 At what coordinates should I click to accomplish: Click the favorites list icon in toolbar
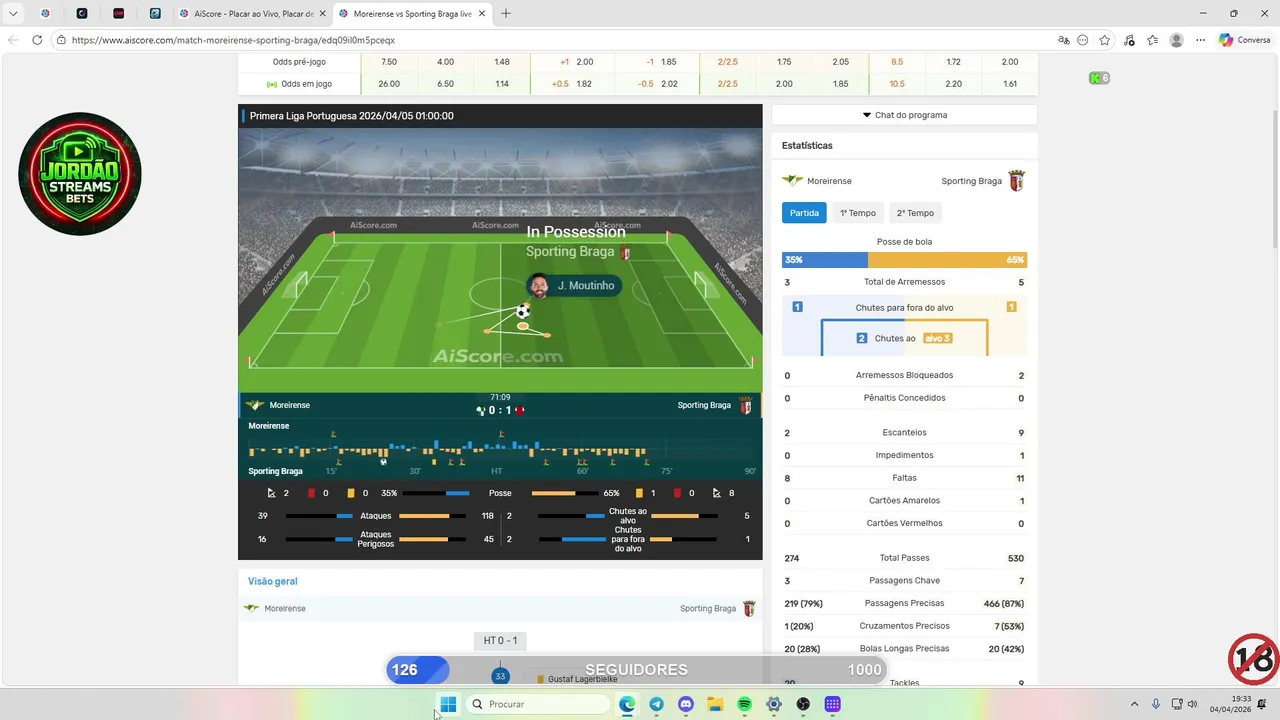[x=1153, y=40]
